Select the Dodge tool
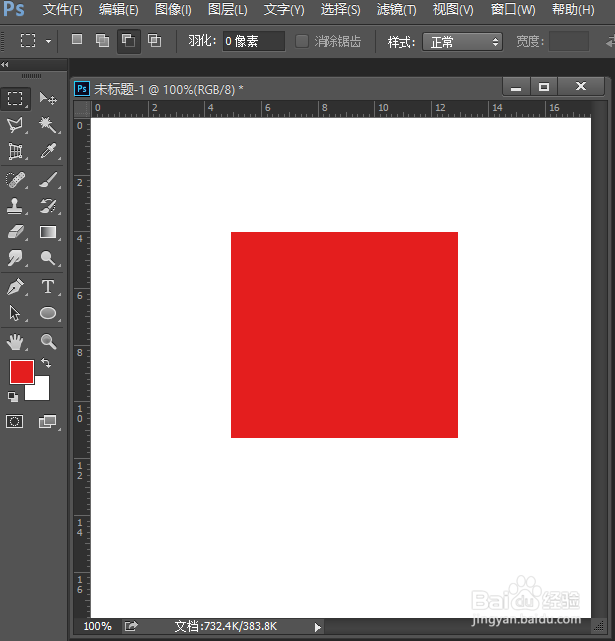Screen dimensions: 615x641 (48, 258)
